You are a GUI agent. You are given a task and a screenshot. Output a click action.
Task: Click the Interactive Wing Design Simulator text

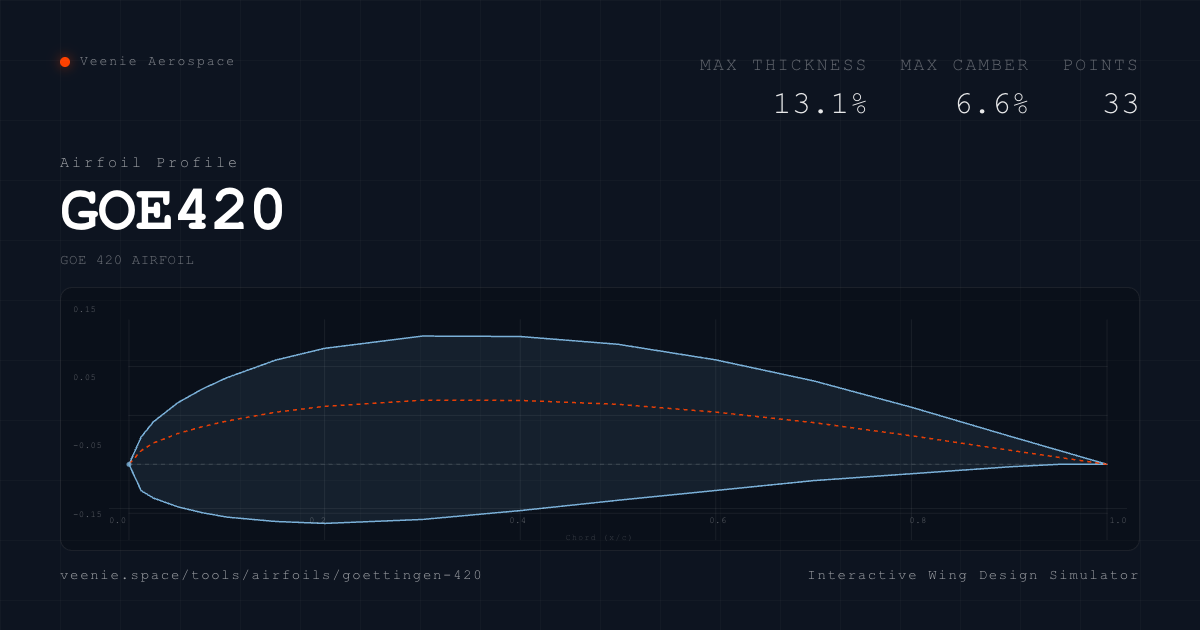[973, 576]
